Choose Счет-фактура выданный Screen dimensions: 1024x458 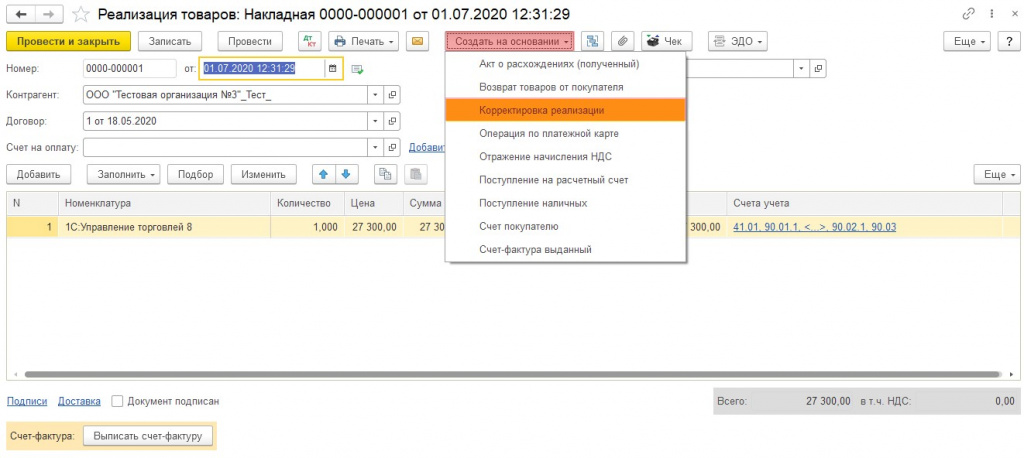click(x=566, y=250)
